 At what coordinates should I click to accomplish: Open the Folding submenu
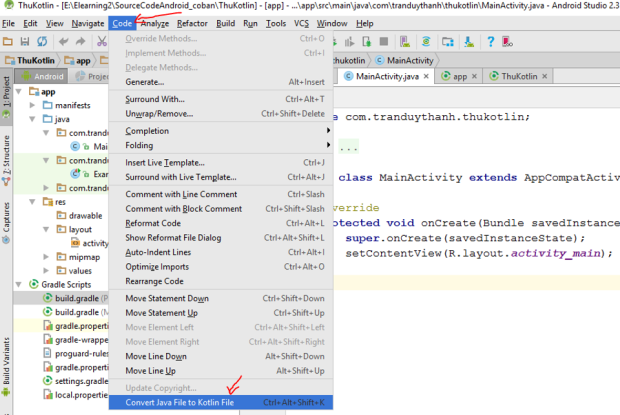(x=221, y=145)
